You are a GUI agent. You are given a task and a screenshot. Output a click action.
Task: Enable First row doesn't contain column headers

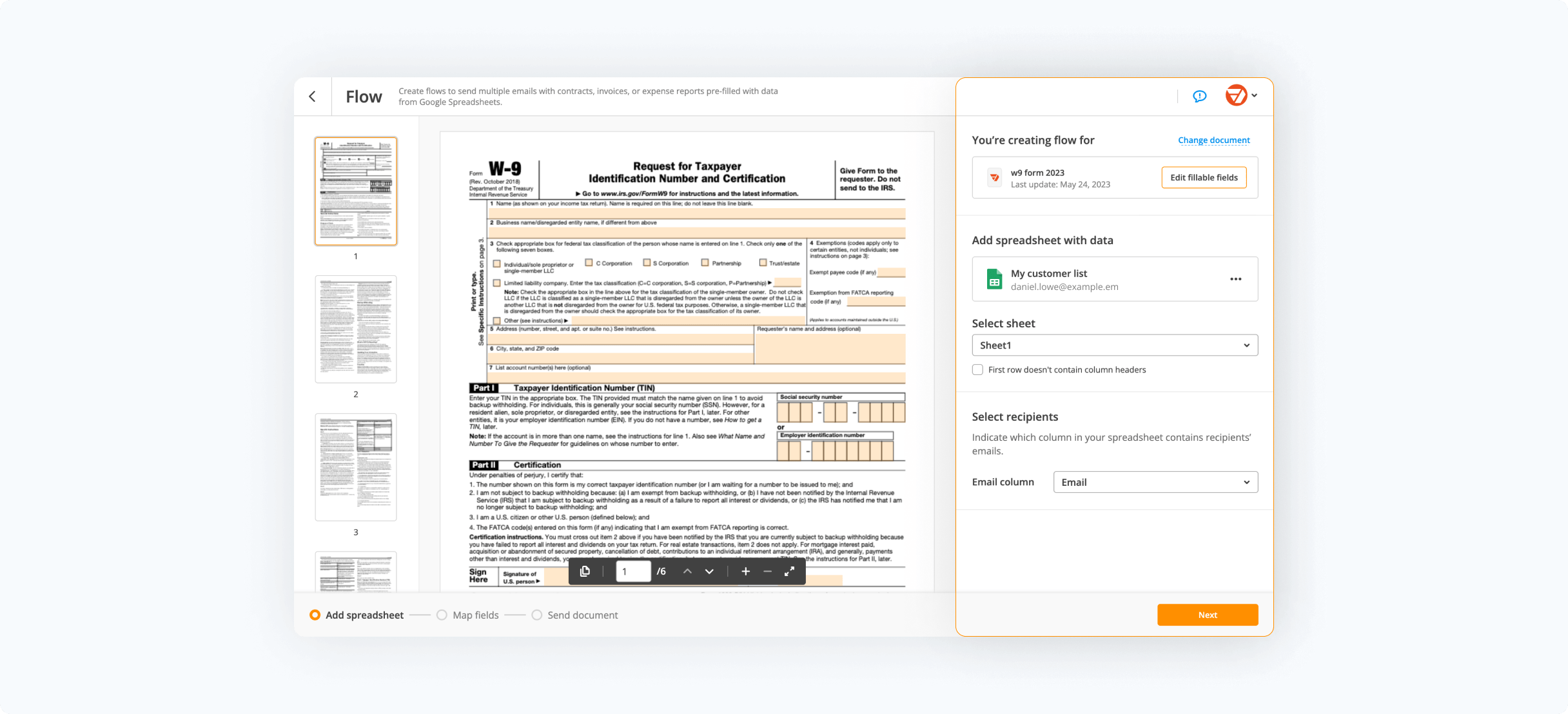point(977,369)
